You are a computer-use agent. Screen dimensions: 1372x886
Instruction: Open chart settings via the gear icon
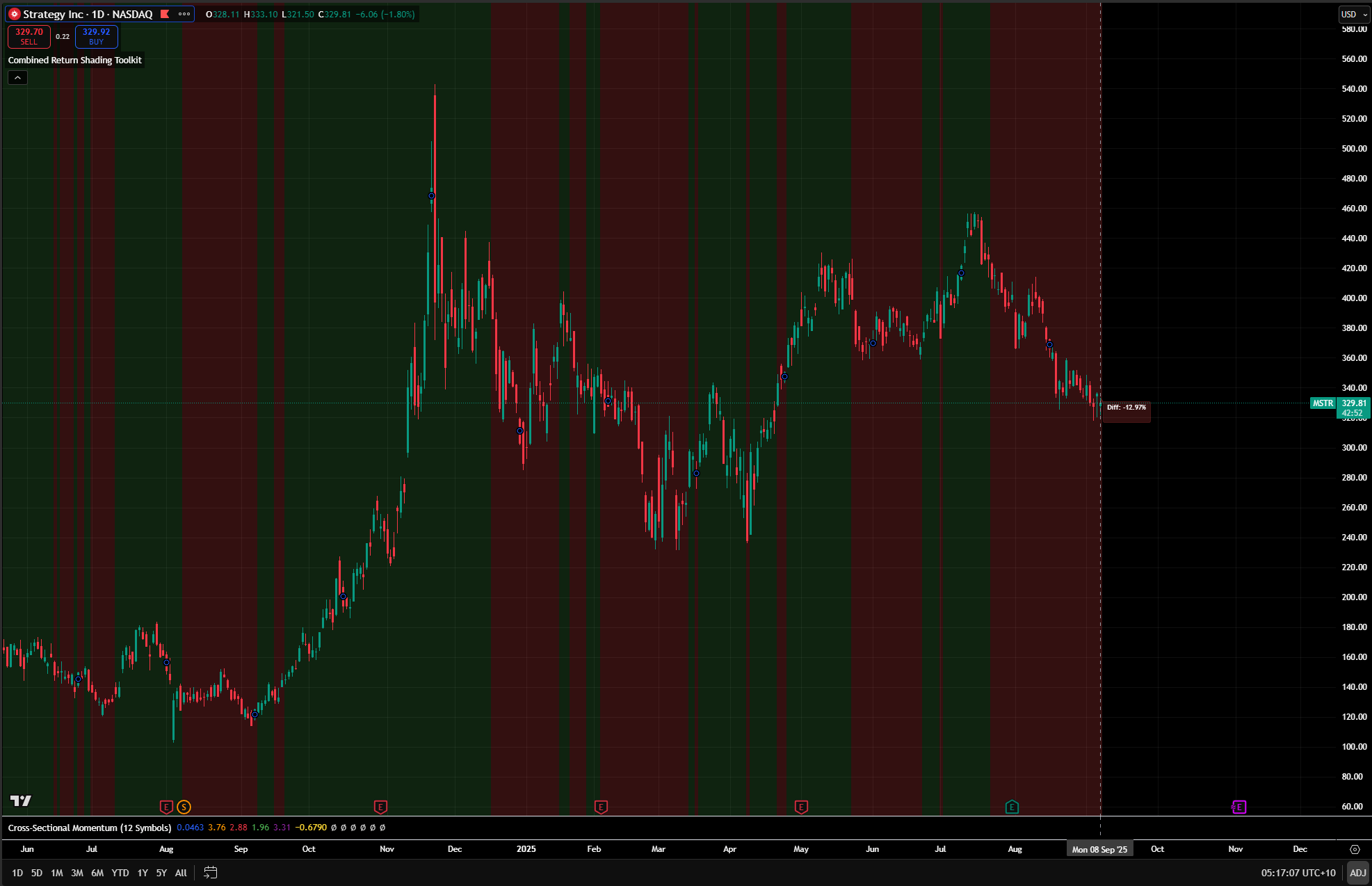[1355, 848]
